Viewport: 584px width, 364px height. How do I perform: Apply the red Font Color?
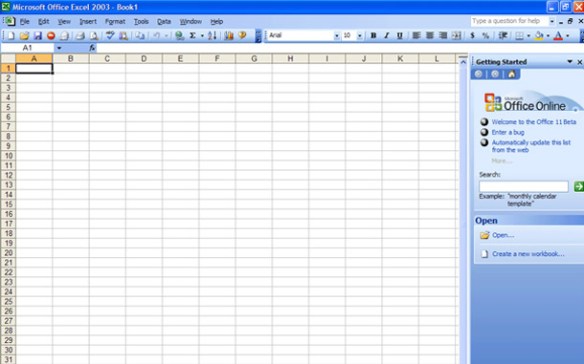pyautogui.click(x=558, y=35)
